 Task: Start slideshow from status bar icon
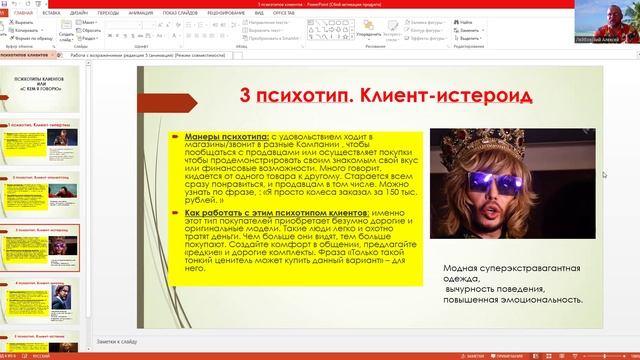tap(575, 356)
